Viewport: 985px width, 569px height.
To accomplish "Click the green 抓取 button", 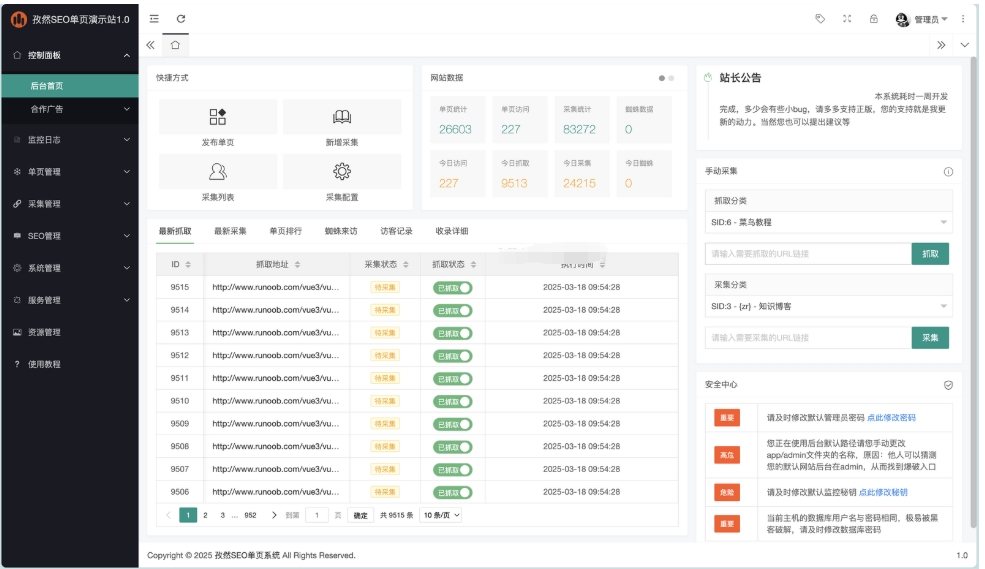I will pyautogui.click(x=930, y=254).
